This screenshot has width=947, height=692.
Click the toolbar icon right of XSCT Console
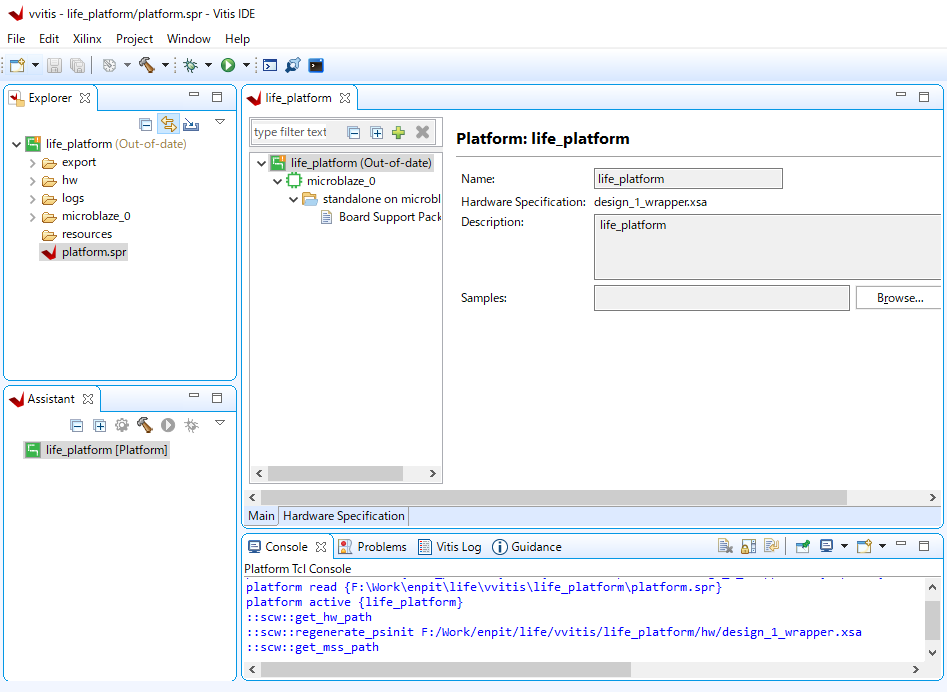[293, 65]
